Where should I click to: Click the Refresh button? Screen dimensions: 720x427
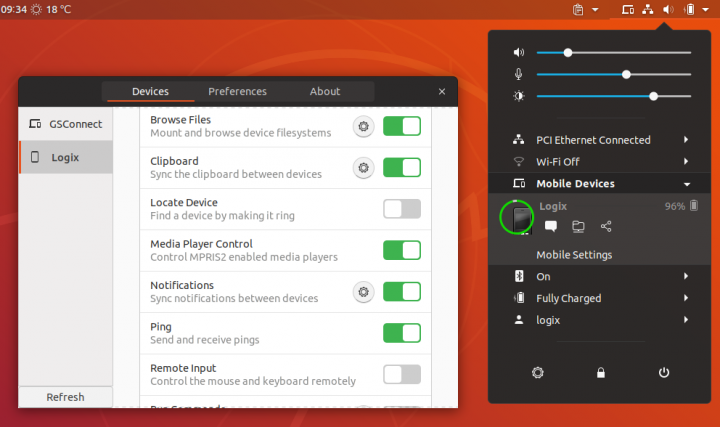65,397
